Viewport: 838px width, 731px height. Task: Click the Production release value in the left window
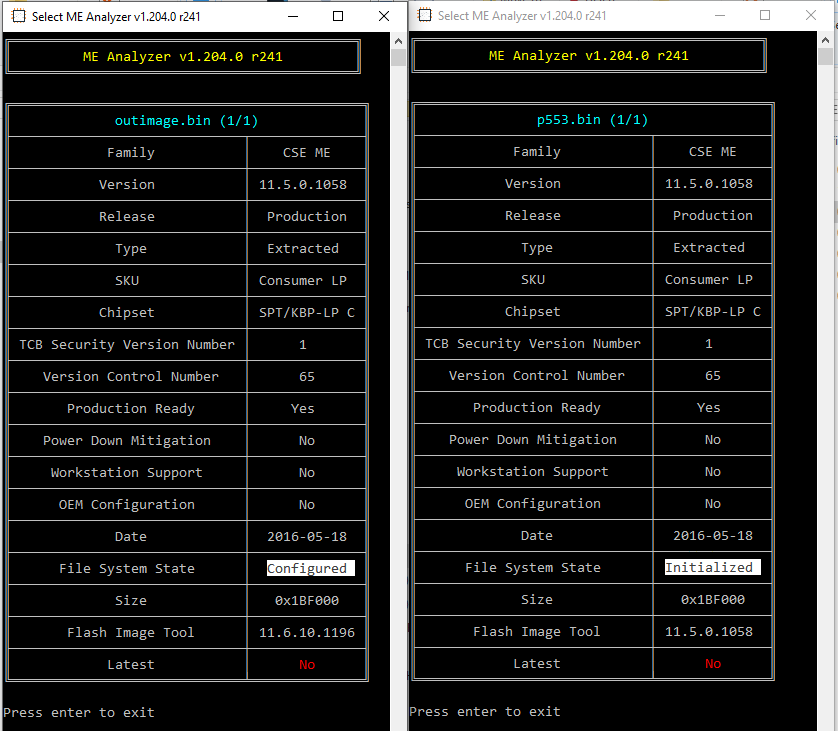coord(307,216)
